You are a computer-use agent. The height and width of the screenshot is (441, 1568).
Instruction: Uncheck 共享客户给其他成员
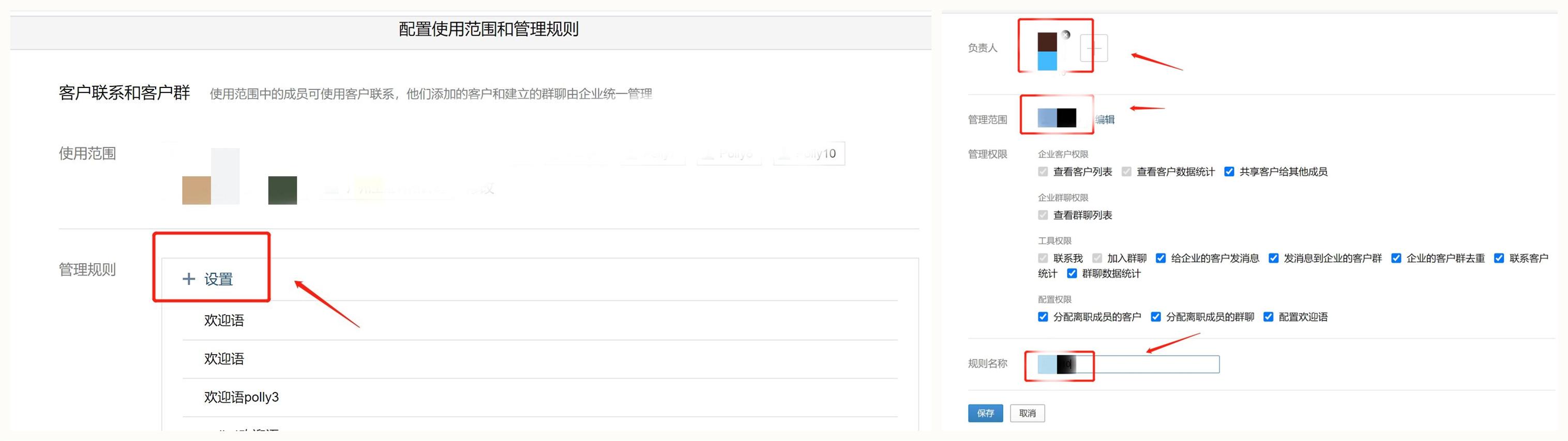[1229, 172]
